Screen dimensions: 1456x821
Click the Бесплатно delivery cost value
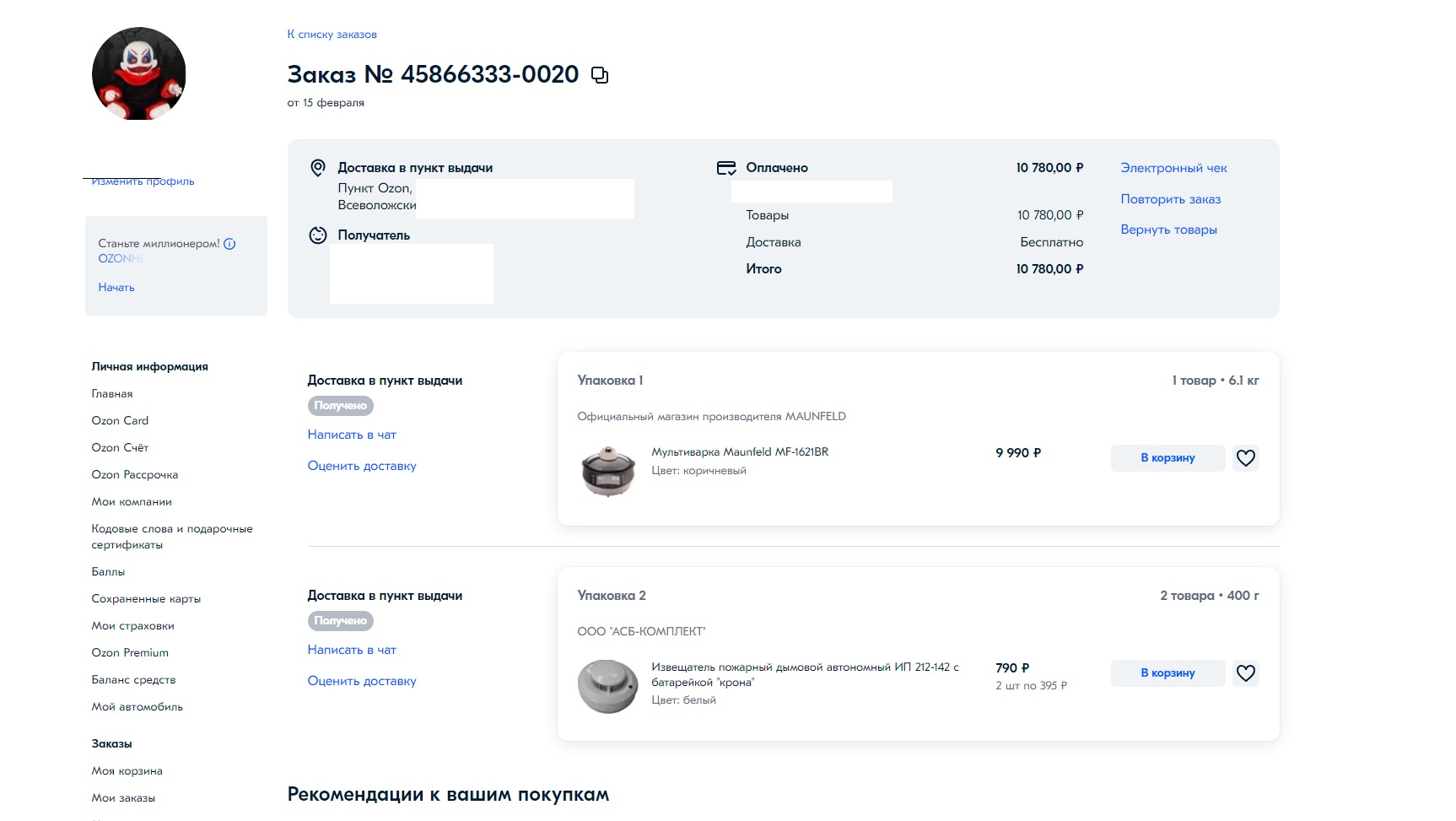[x=1052, y=242]
